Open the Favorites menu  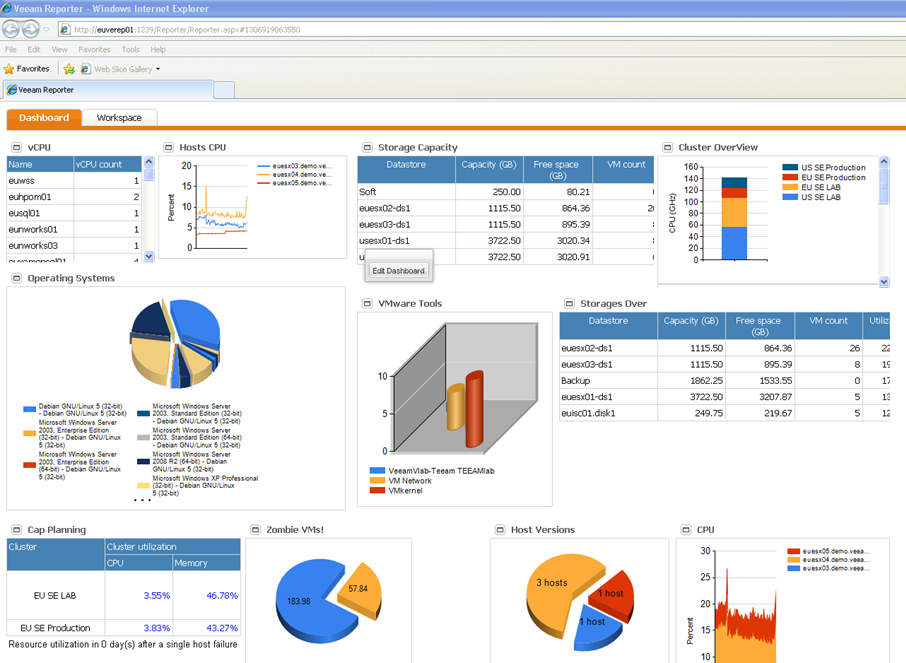pyautogui.click(x=94, y=50)
